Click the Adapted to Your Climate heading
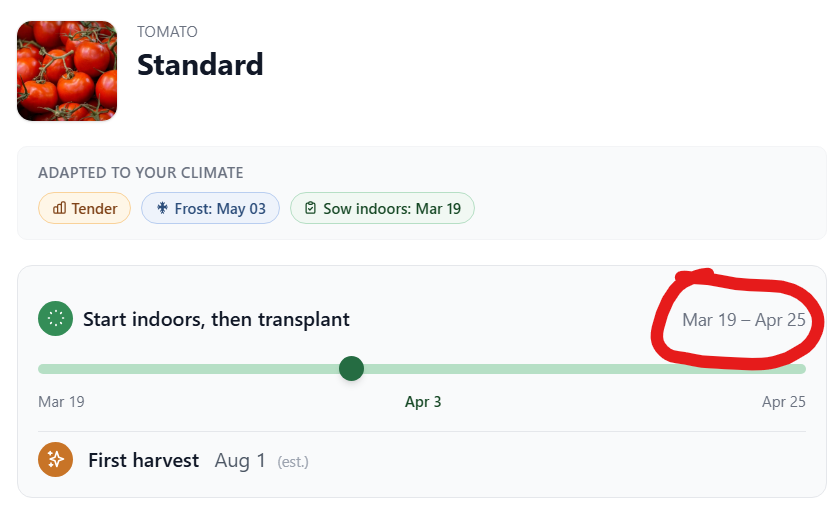Image resolution: width=832 pixels, height=511 pixels. click(x=140, y=173)
